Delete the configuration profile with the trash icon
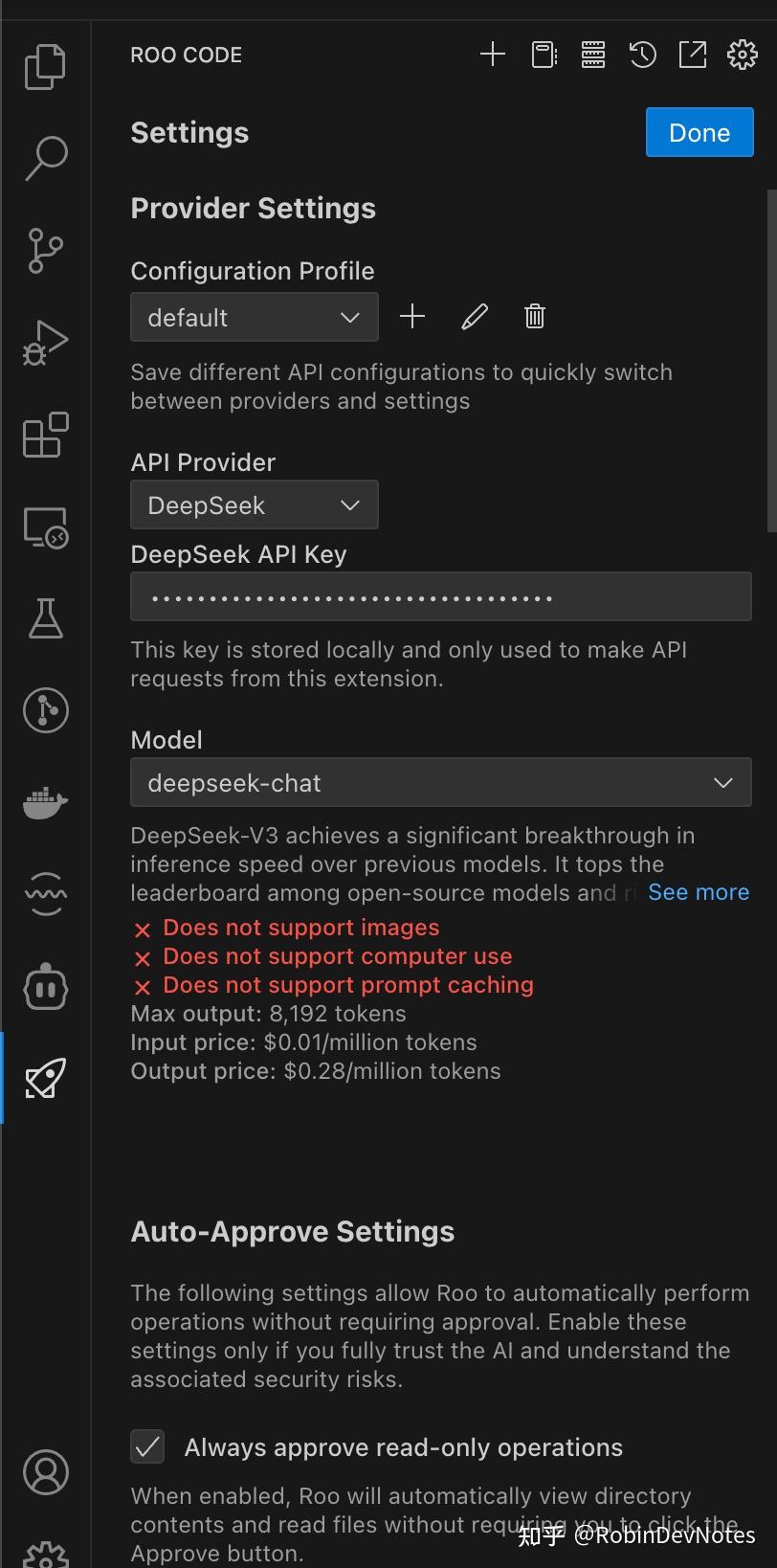This screenshot has width=777, height=1568. click(535, 316)
